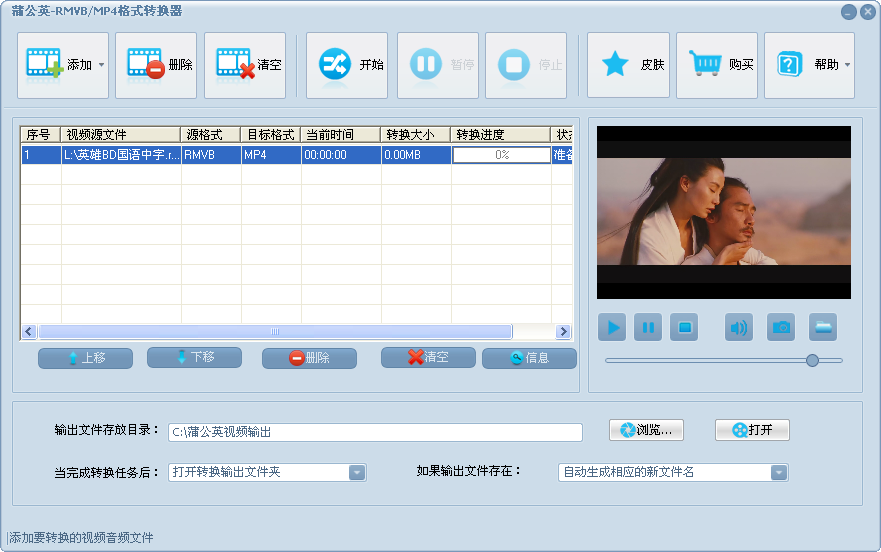
Task: Click the toolbar 清空 (Clear) film icon
Action: point(235,64)
